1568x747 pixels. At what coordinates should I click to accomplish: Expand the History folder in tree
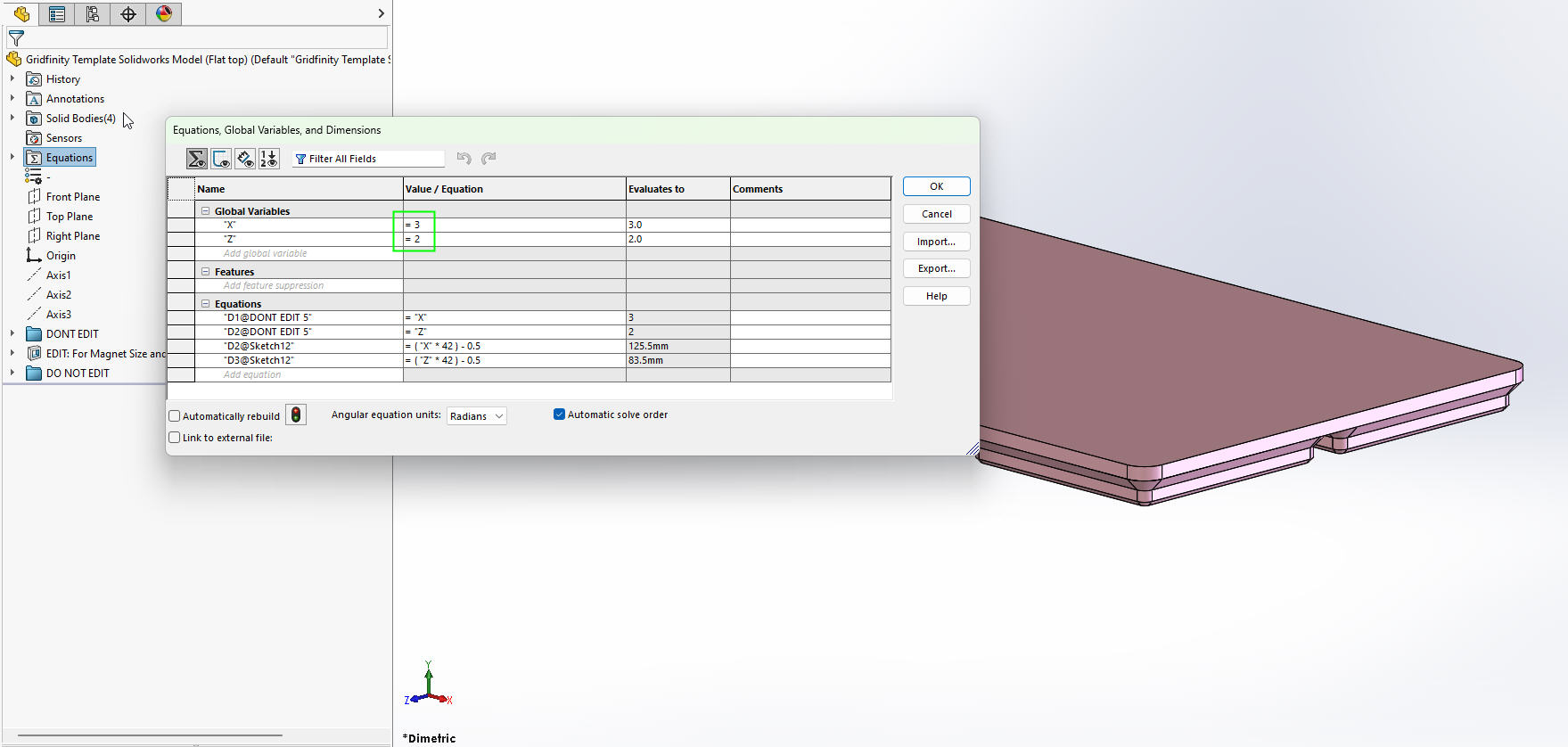click(12, 79)
